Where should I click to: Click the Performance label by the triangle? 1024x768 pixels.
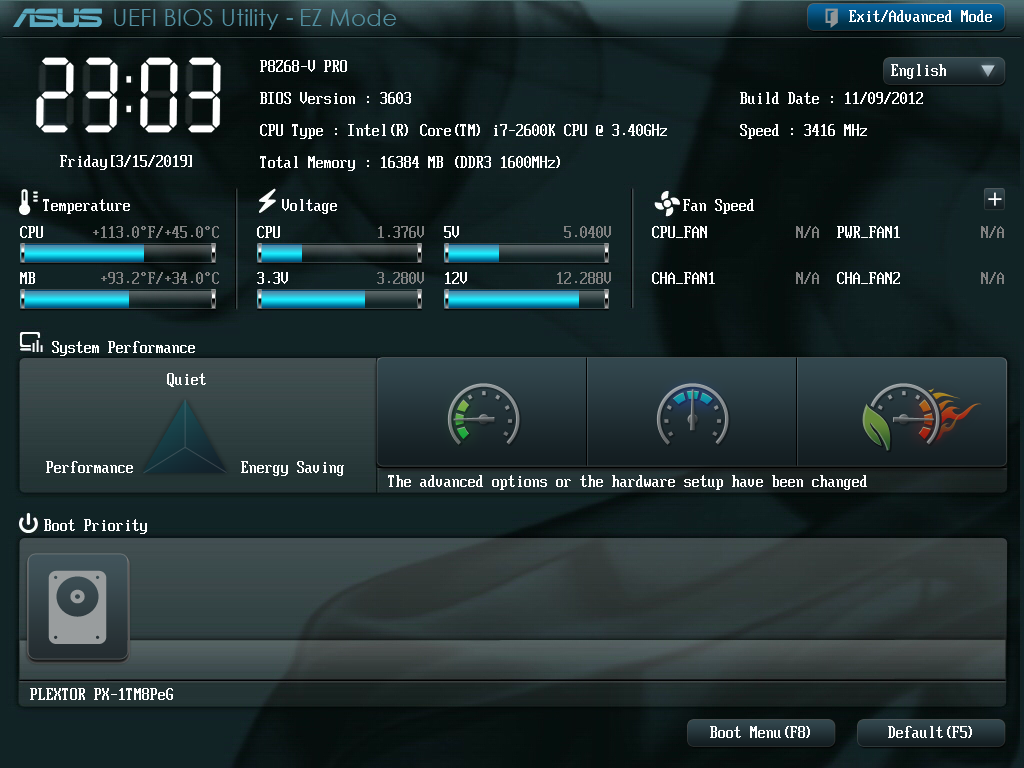point(89,468)
